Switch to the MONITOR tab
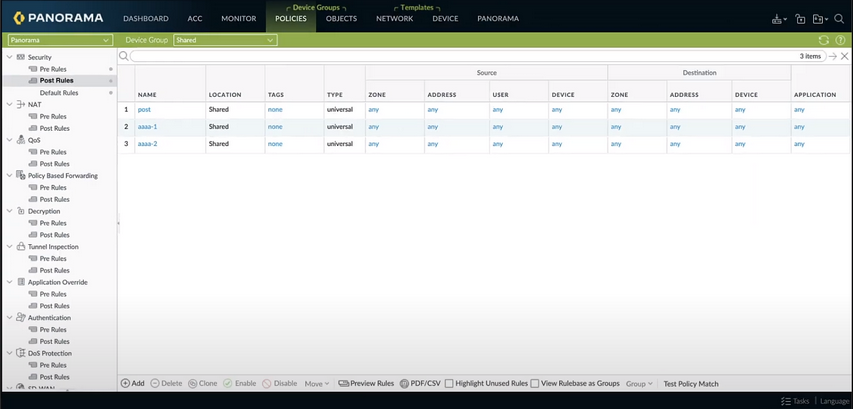This screenshot has width=853, height=409. click(239, 18)
